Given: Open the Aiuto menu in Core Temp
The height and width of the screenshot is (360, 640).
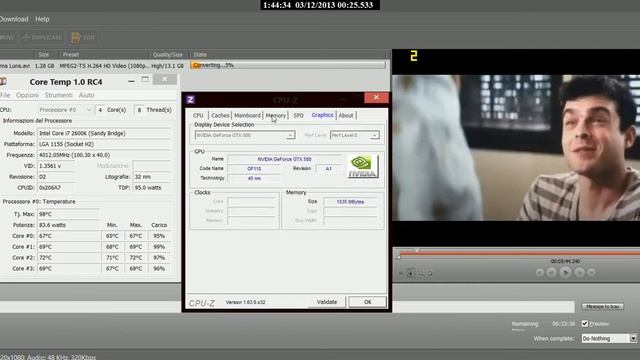Looking at the screenshot, I should tap(86, 95).
